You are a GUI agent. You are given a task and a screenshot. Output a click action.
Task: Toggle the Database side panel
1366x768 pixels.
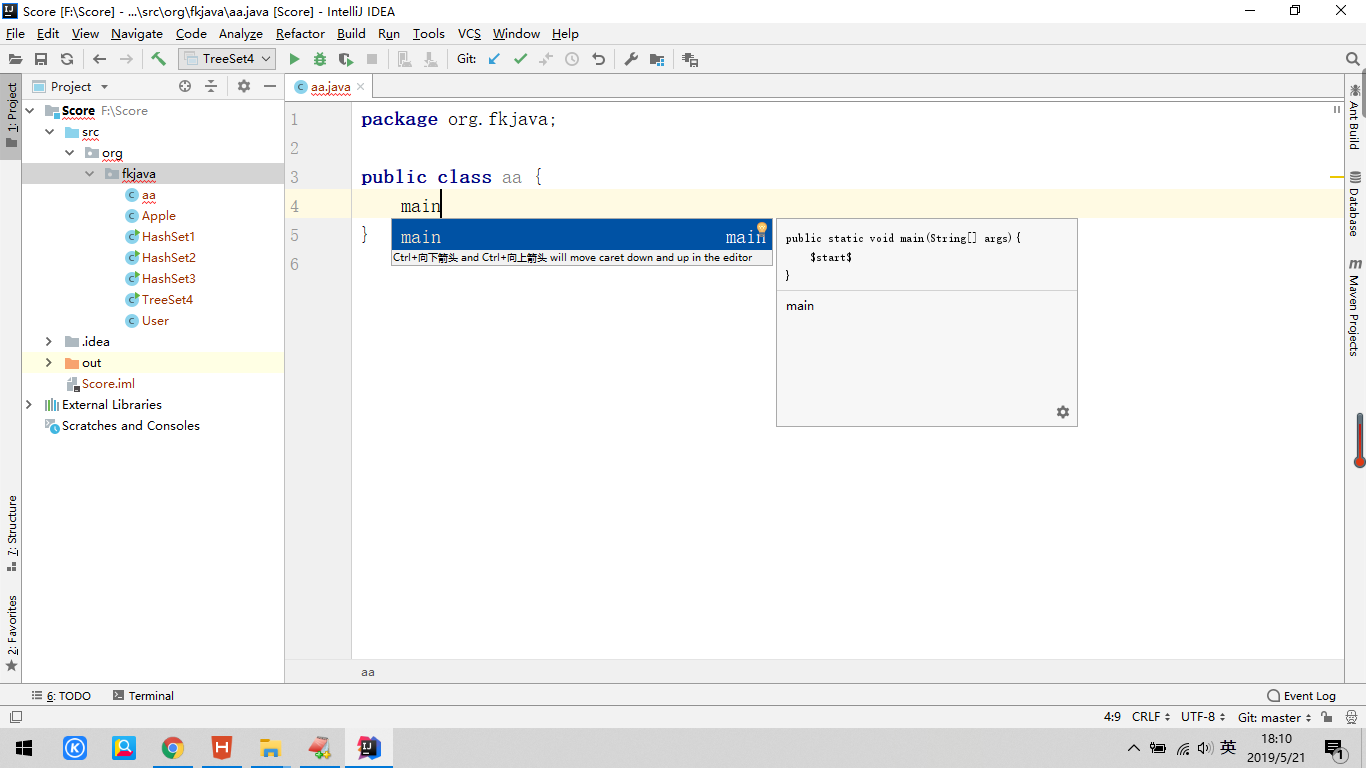click(1355, 203)
